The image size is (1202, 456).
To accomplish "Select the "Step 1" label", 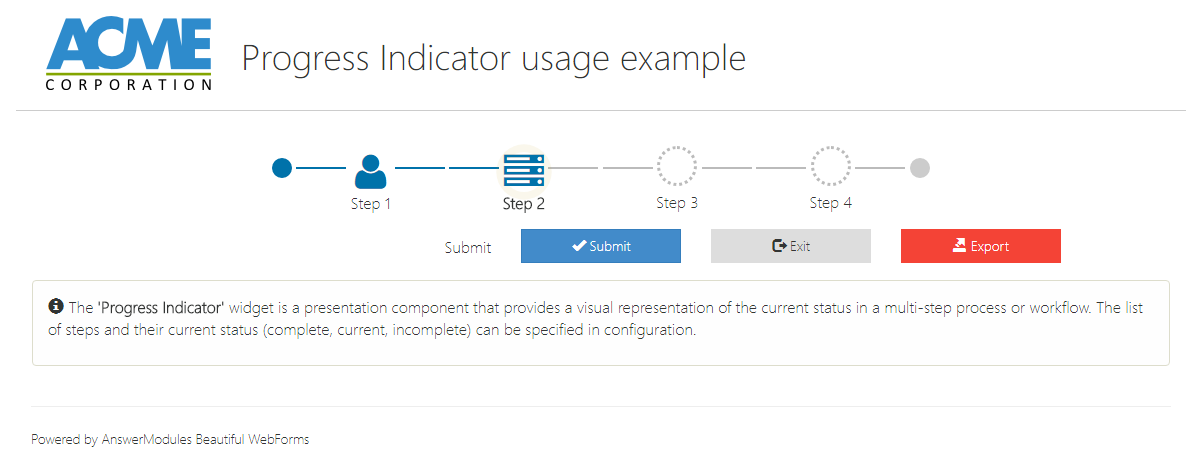I will [x=370, y=204].
